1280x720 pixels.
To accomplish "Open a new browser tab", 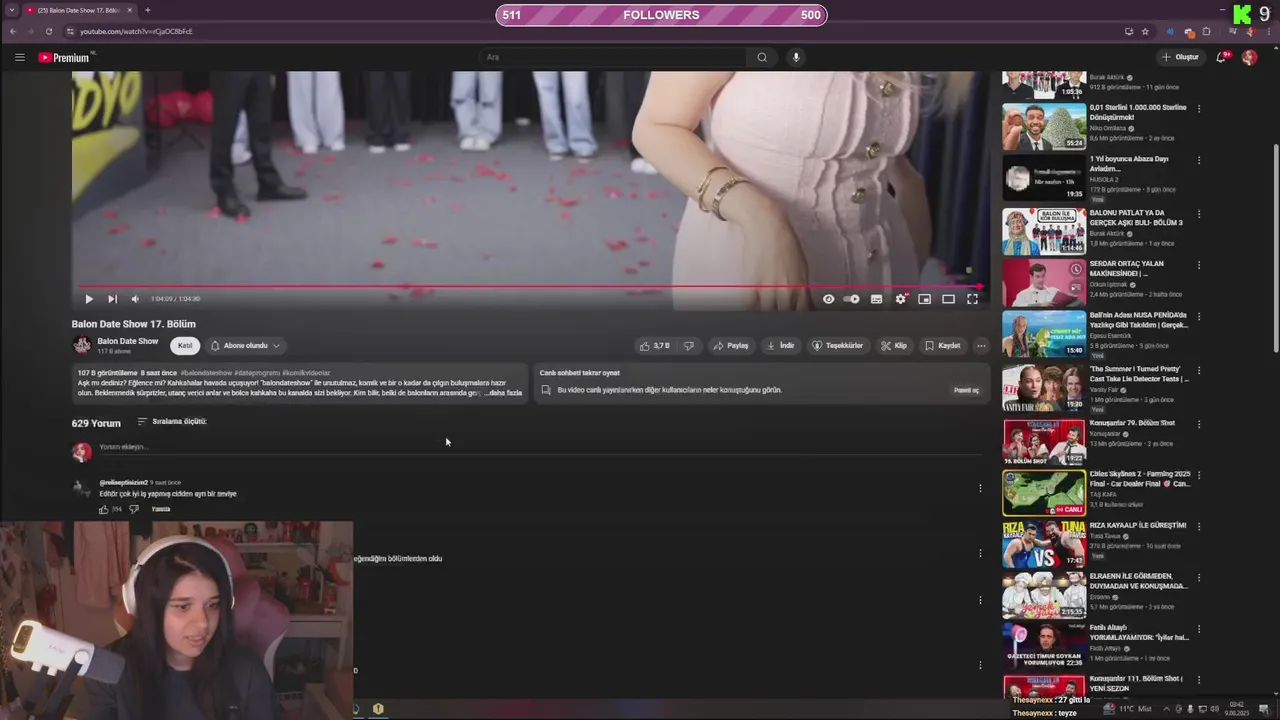I will 147,10.
